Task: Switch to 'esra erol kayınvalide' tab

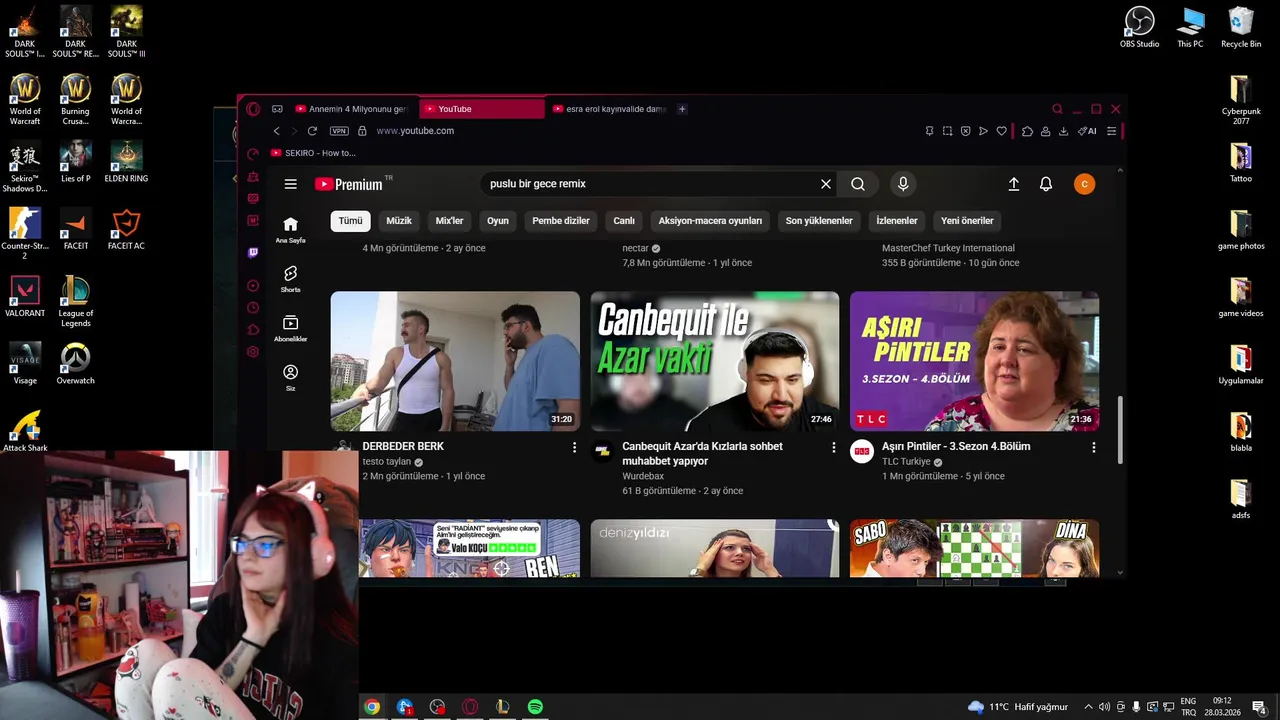Action: point(609,109)
